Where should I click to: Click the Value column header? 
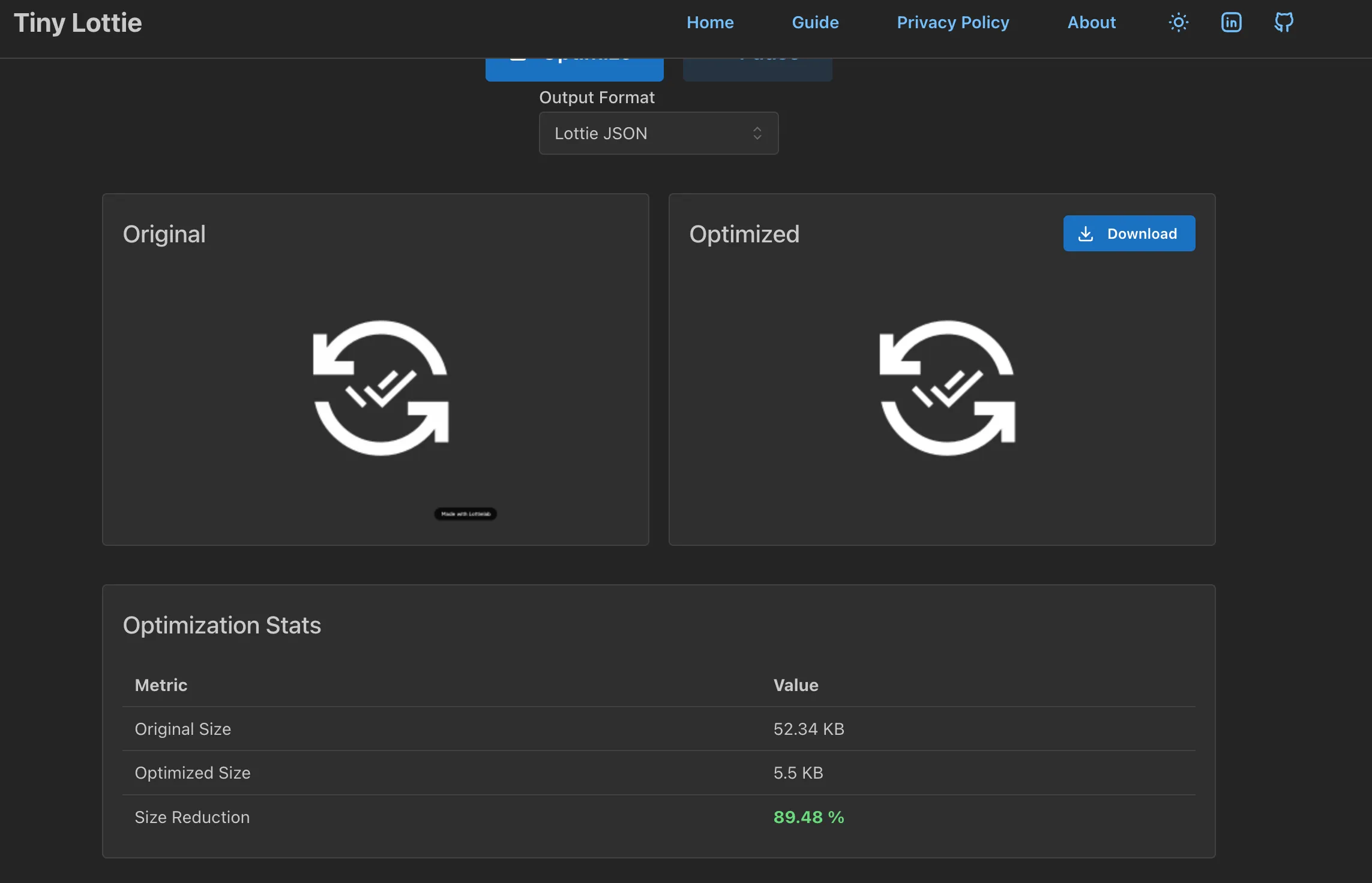pyautogui.click(x=795, y=685)
